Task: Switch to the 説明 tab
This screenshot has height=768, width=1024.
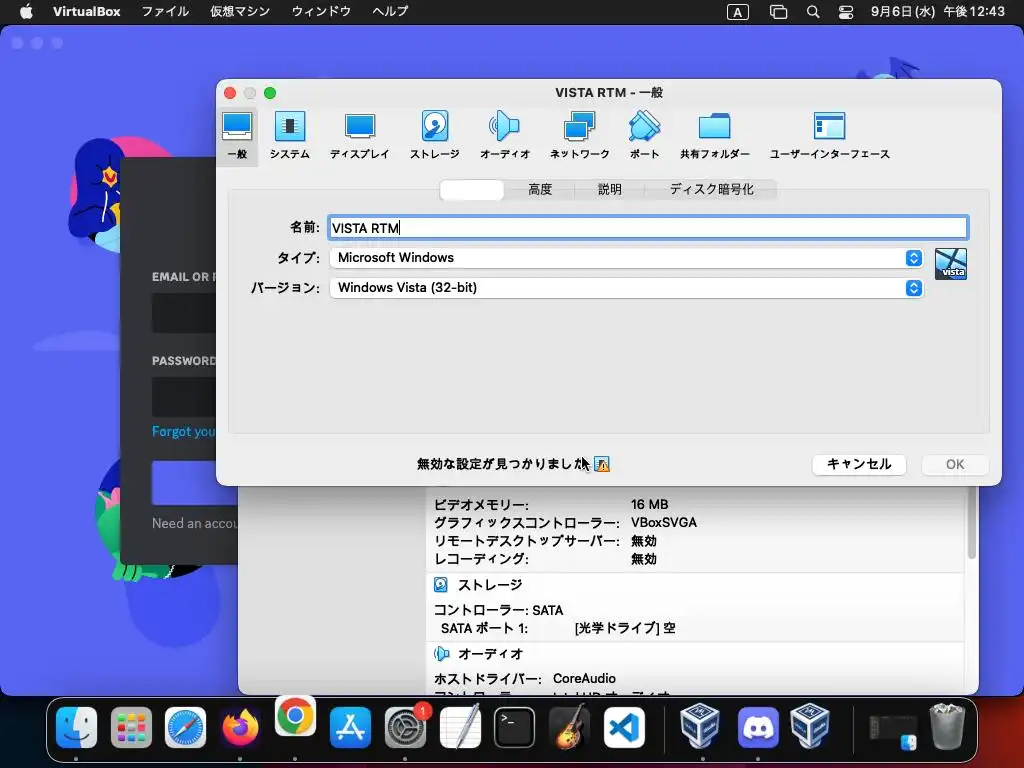Action: coord(609,189)
